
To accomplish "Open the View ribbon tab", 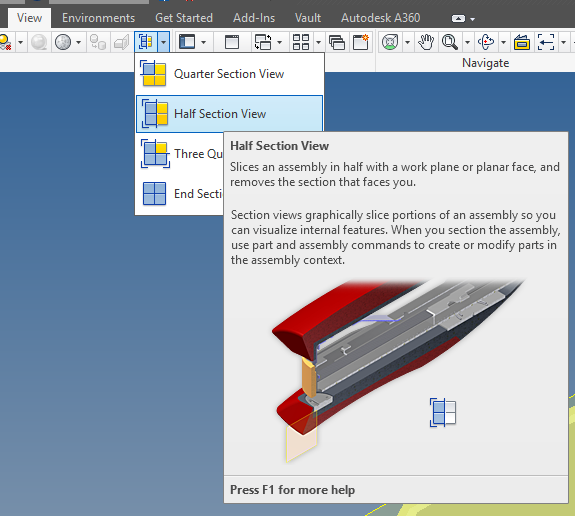I will click(29, 18).
